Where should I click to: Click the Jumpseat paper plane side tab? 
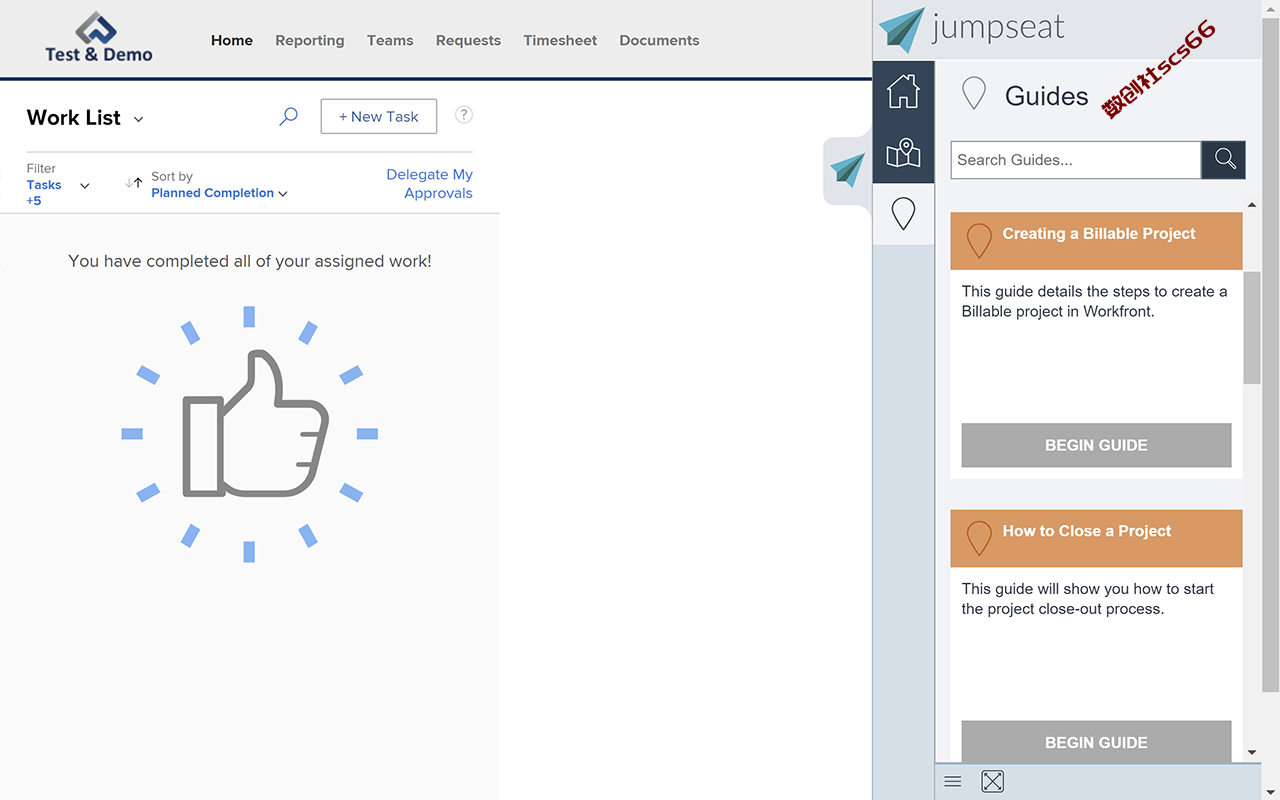tap(848, 170)
